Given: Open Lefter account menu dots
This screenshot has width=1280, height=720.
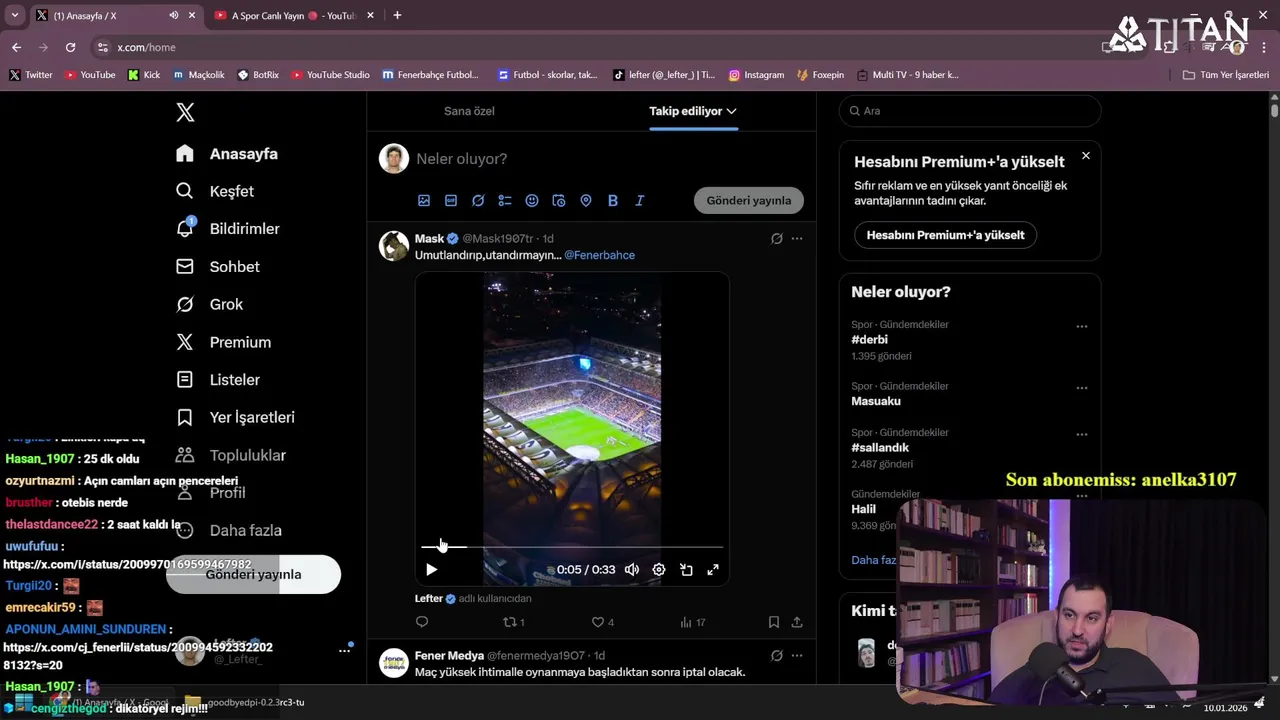Looking at the screenshot, I should click(344, 650).
